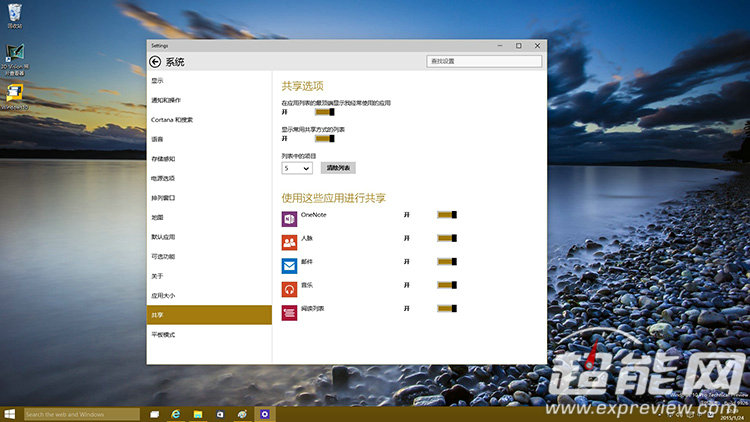Click the OneNote app icon
This screenshot has width=750, height=422.
click(289, 219)
